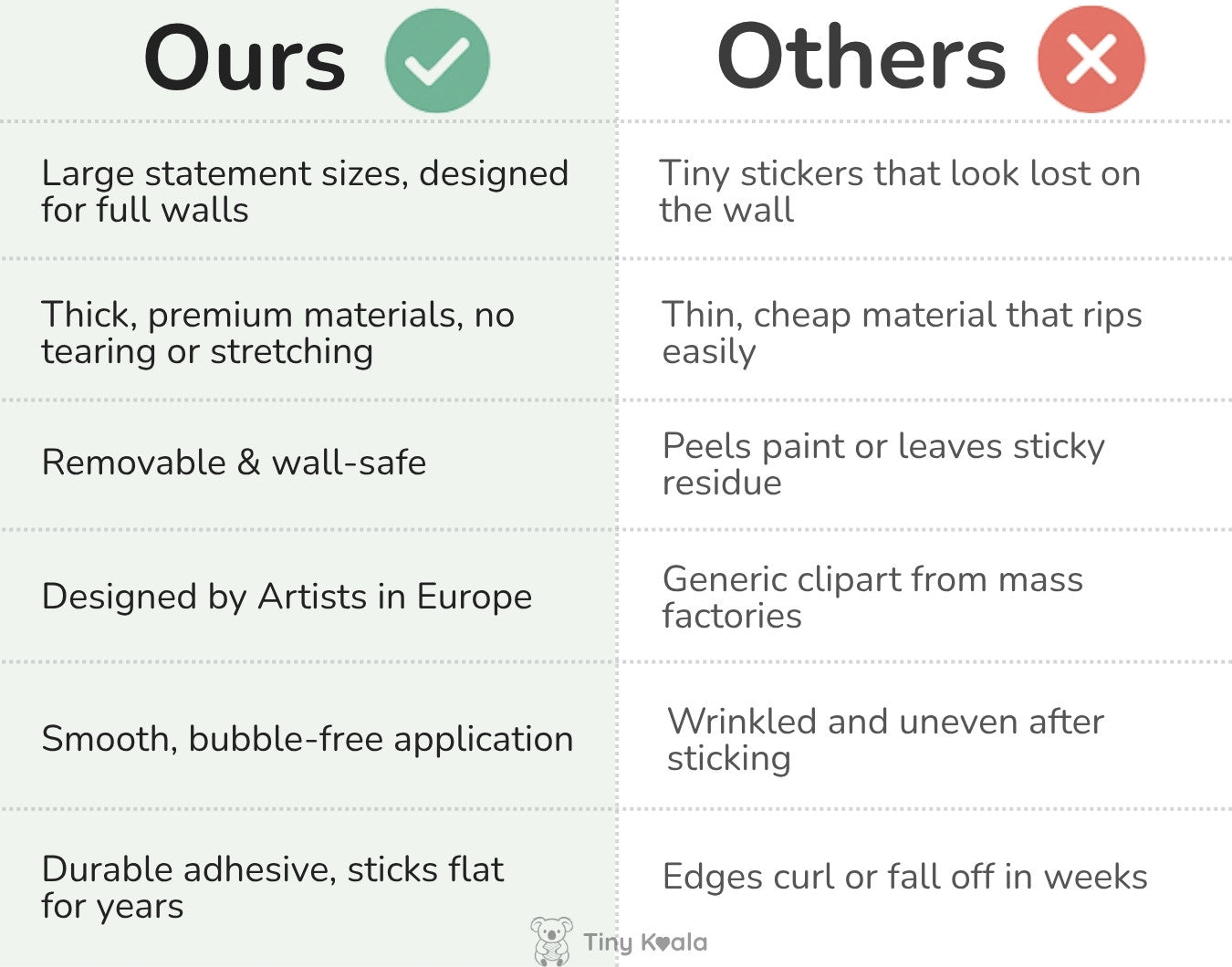Click the green checkmark icon beside Ours
This screenshot has height=967, width=1232.
pos(437,60)
